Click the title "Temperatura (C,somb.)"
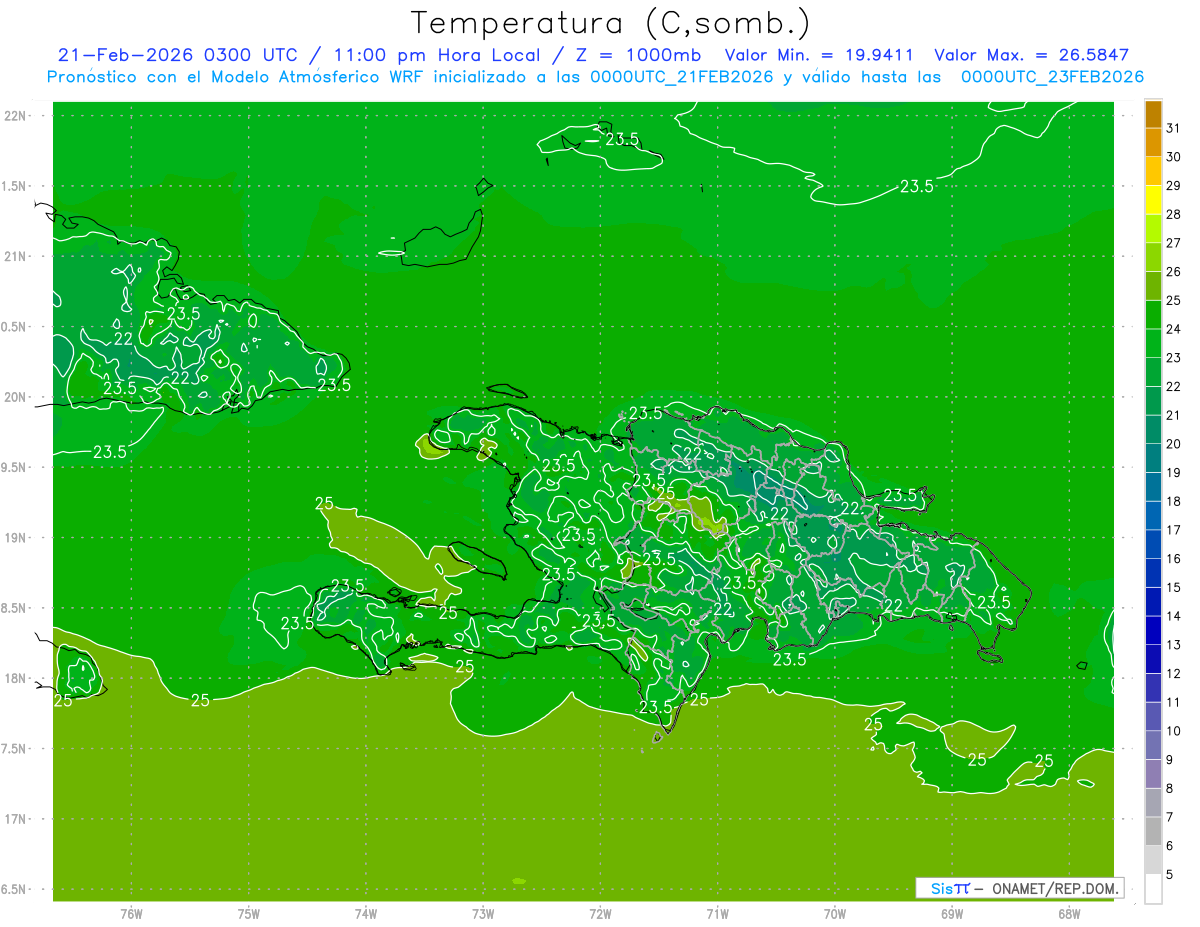This screenshot has height=927, width=1200. (x=611, y=23)
